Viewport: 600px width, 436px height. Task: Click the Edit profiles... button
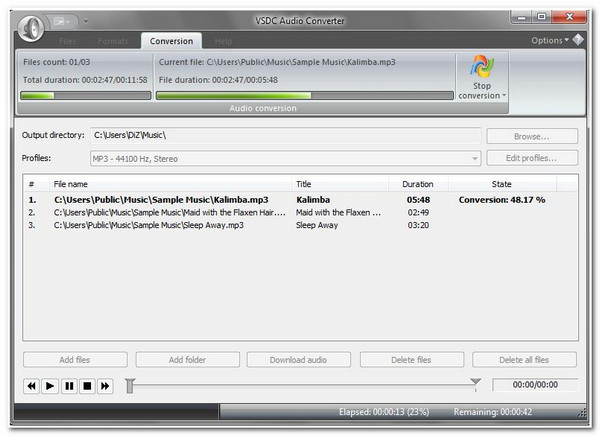pyautogui.click(x=532, y=158)
